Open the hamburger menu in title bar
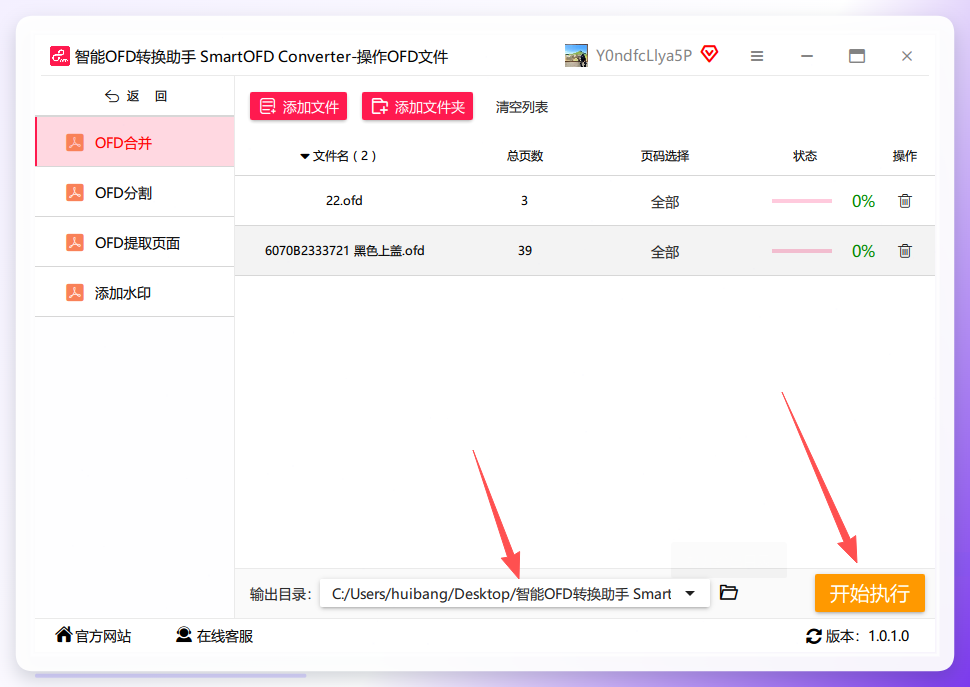The height and width of the screenshot is (687, 970). click(x=757, y=56)
